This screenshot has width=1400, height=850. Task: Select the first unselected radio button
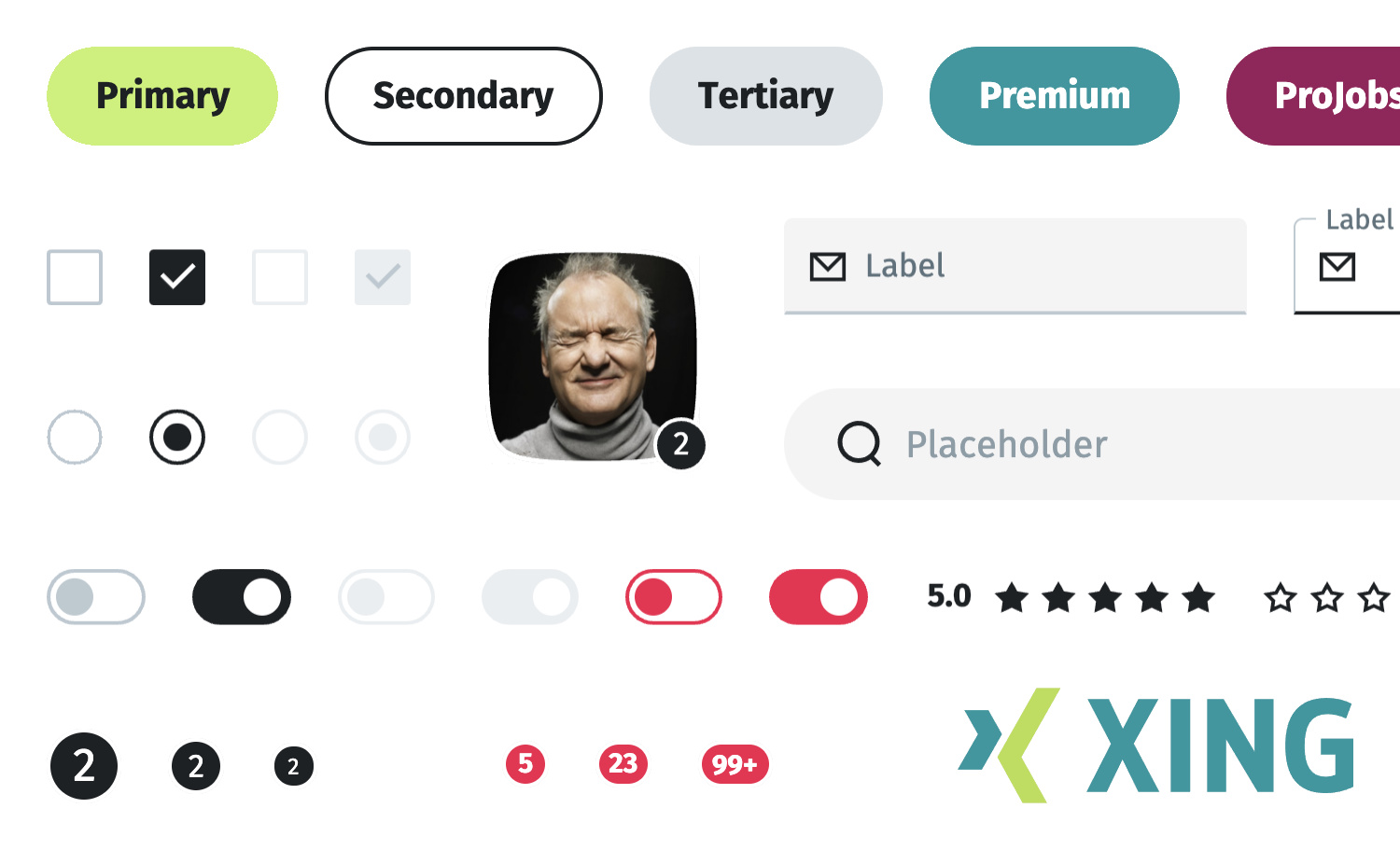click(75, 437)
